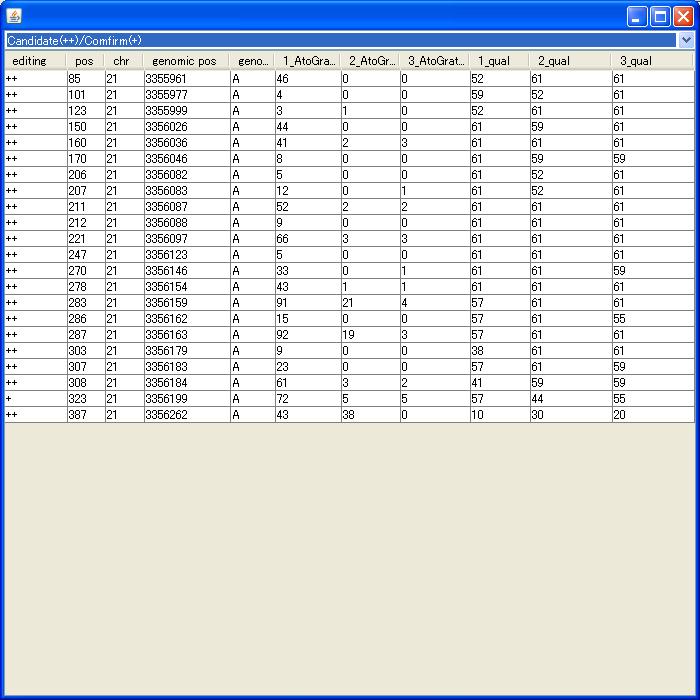Click pos cell 283
Screen dimensions: 700x700
click(86, 303)
